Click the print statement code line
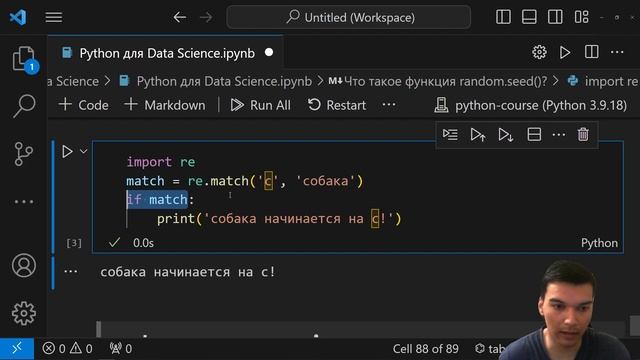This screenshot has width=640, height=360. tap(279, 219)
